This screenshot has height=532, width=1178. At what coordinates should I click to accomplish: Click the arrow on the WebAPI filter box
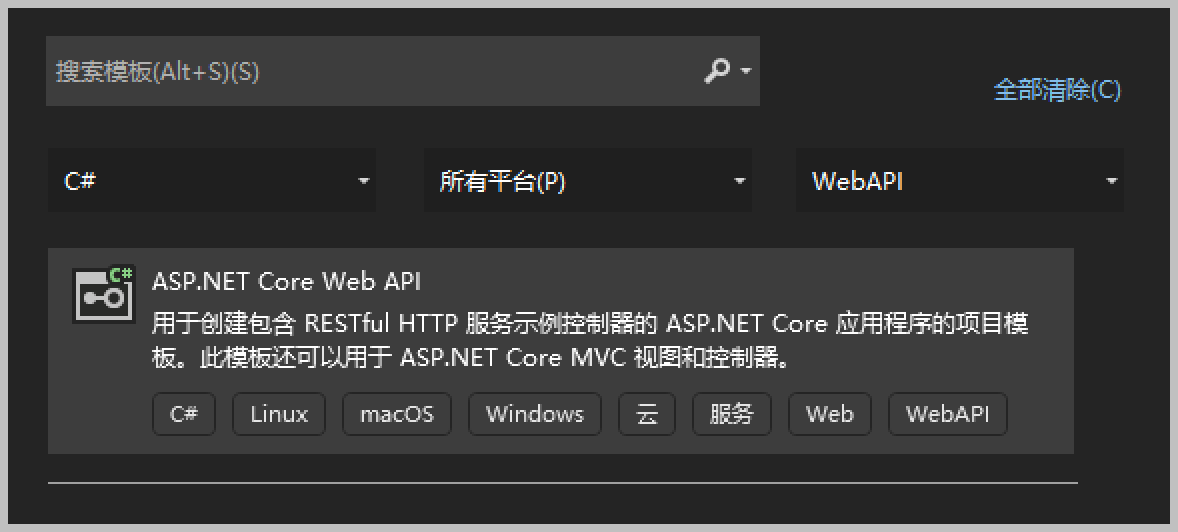1111,181
